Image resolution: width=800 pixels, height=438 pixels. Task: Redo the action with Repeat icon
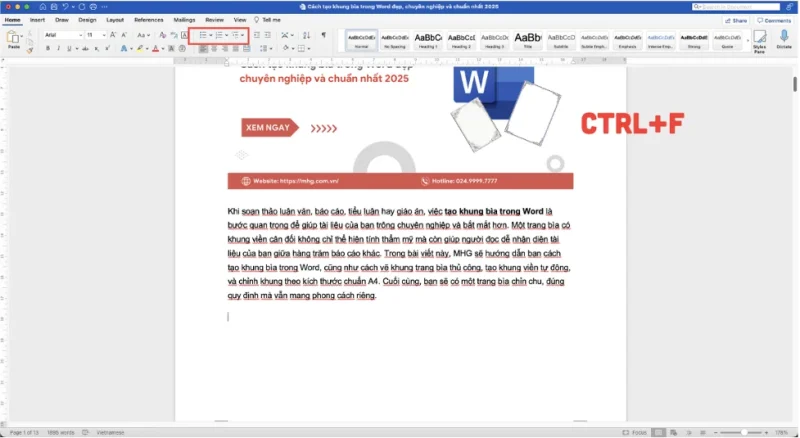click(x=82, y=7)
